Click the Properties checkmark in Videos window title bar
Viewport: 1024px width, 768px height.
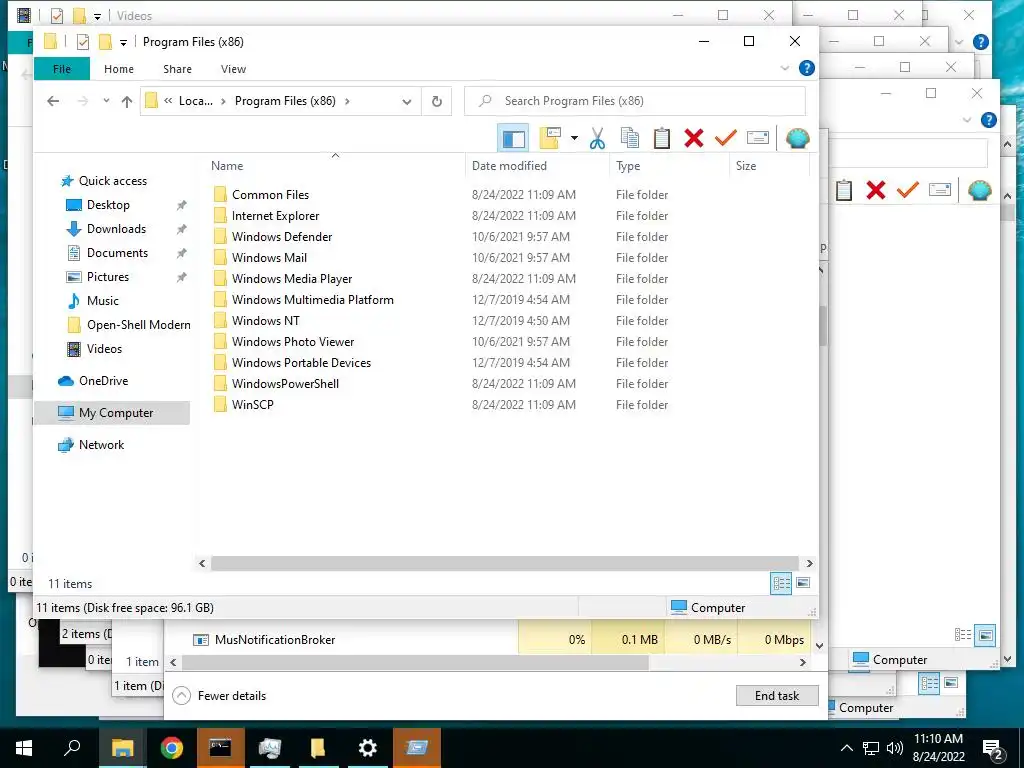(57, 16)
